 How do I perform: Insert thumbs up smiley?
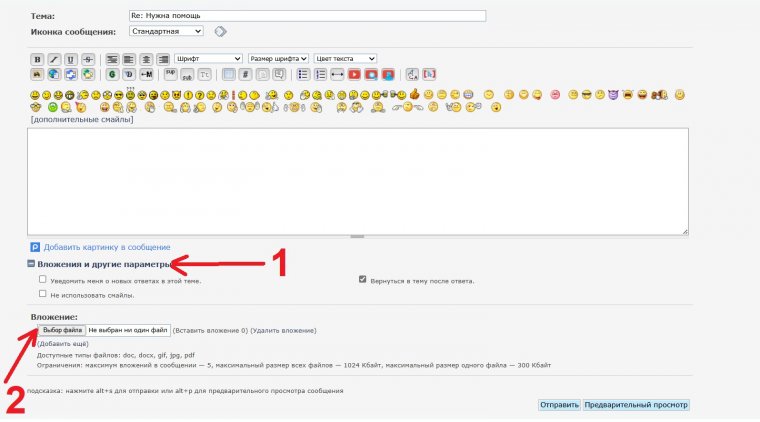[414, 94]
